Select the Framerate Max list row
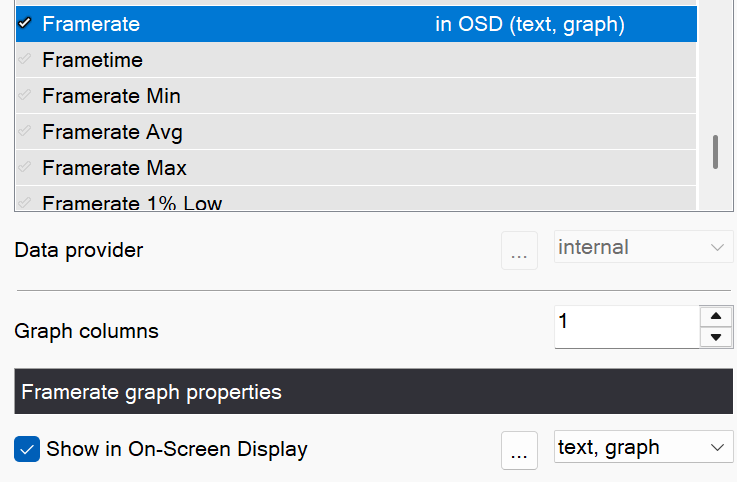The height and width of the screenshot is (482, 737). (300, 168)
